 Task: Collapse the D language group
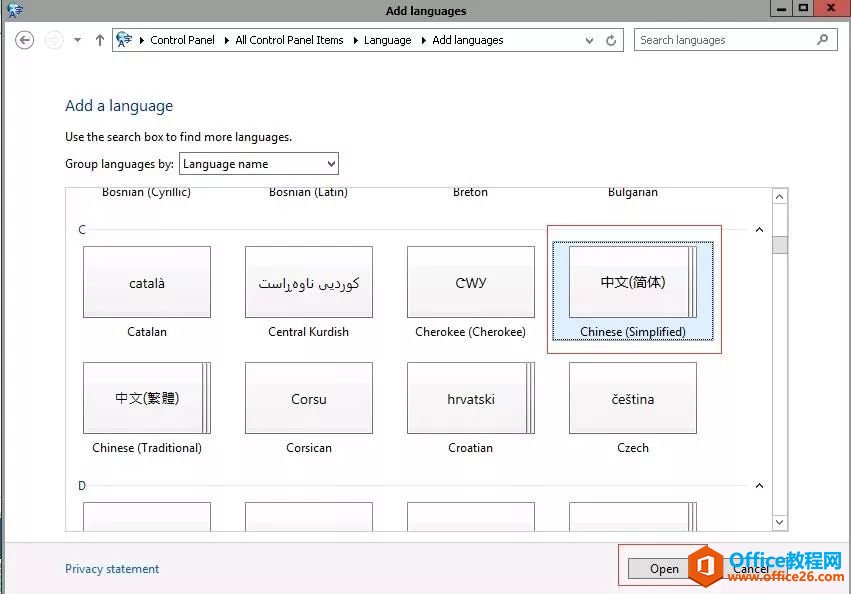point(759,485)
